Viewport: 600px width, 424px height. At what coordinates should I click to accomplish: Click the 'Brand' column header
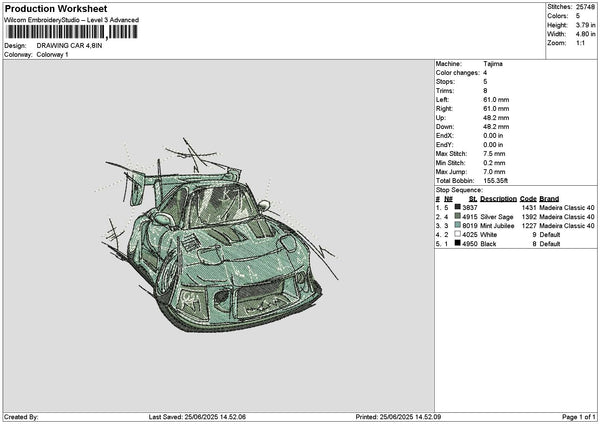[549, 199]
